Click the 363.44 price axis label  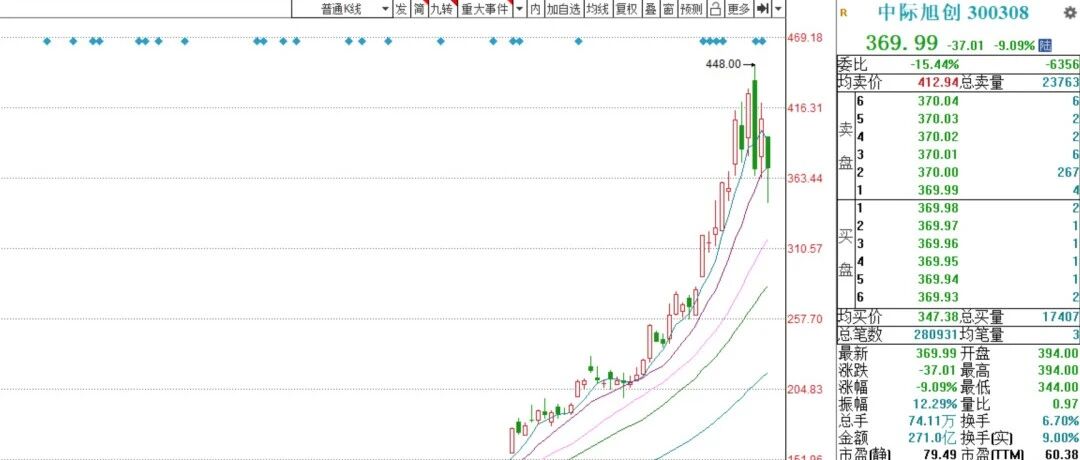coord(804,178)
